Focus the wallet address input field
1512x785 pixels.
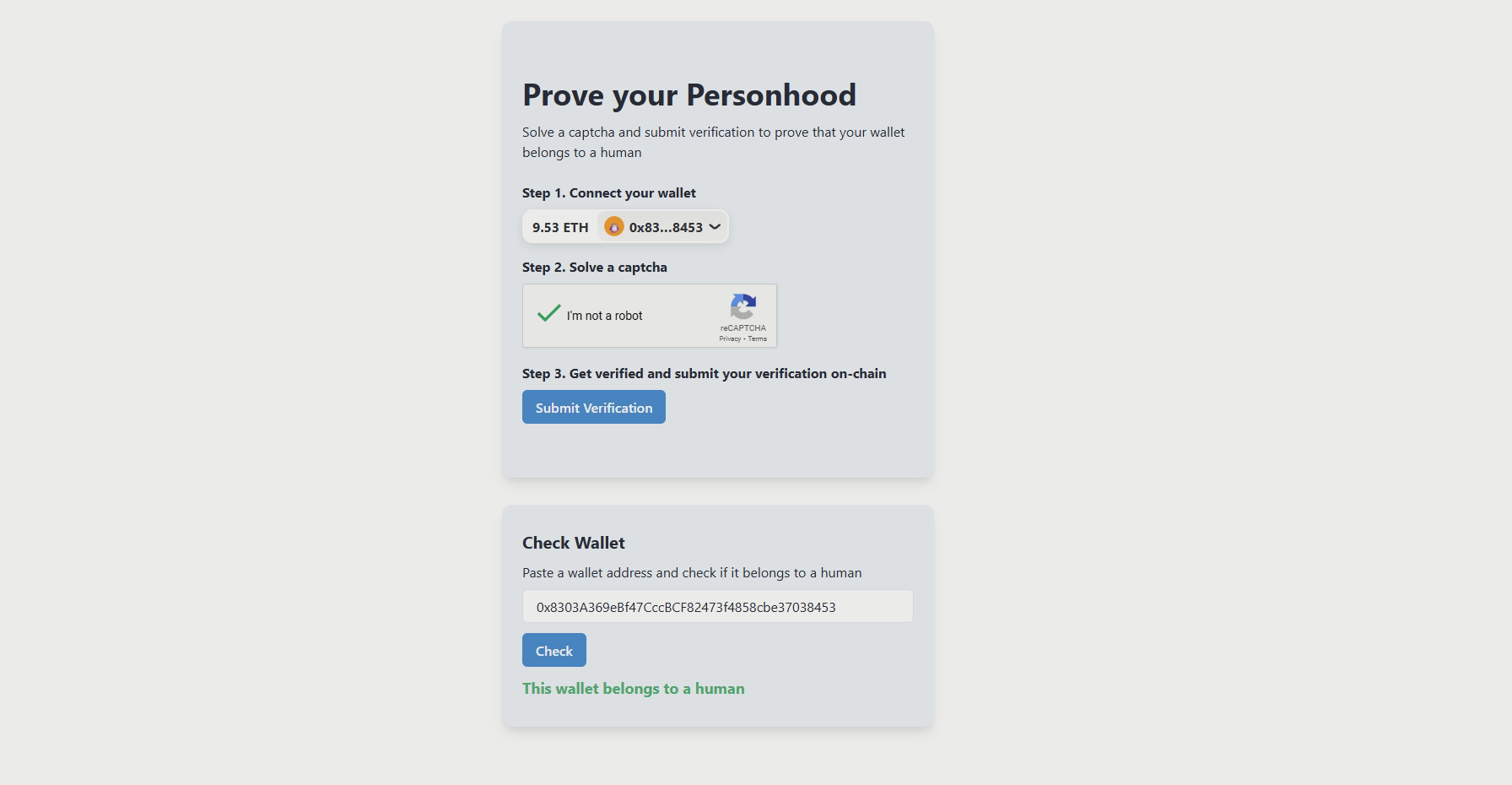tap(718, 606)
